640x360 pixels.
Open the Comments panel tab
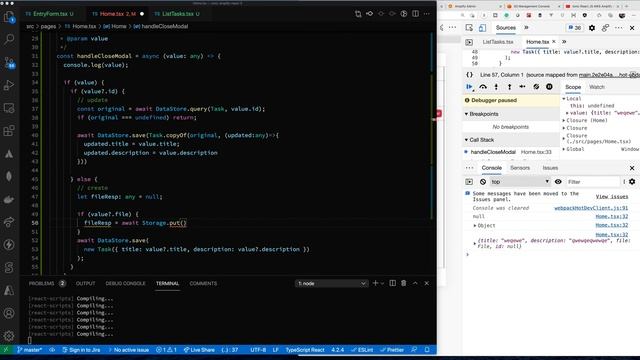(203, 283)
